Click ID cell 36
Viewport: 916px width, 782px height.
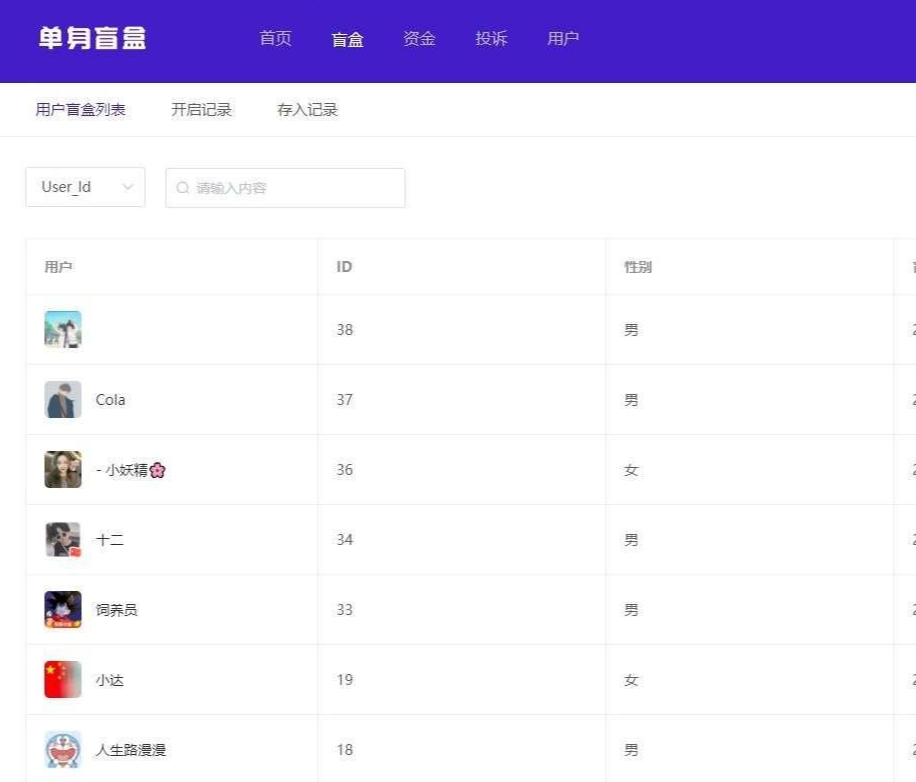tap(345, 470)
